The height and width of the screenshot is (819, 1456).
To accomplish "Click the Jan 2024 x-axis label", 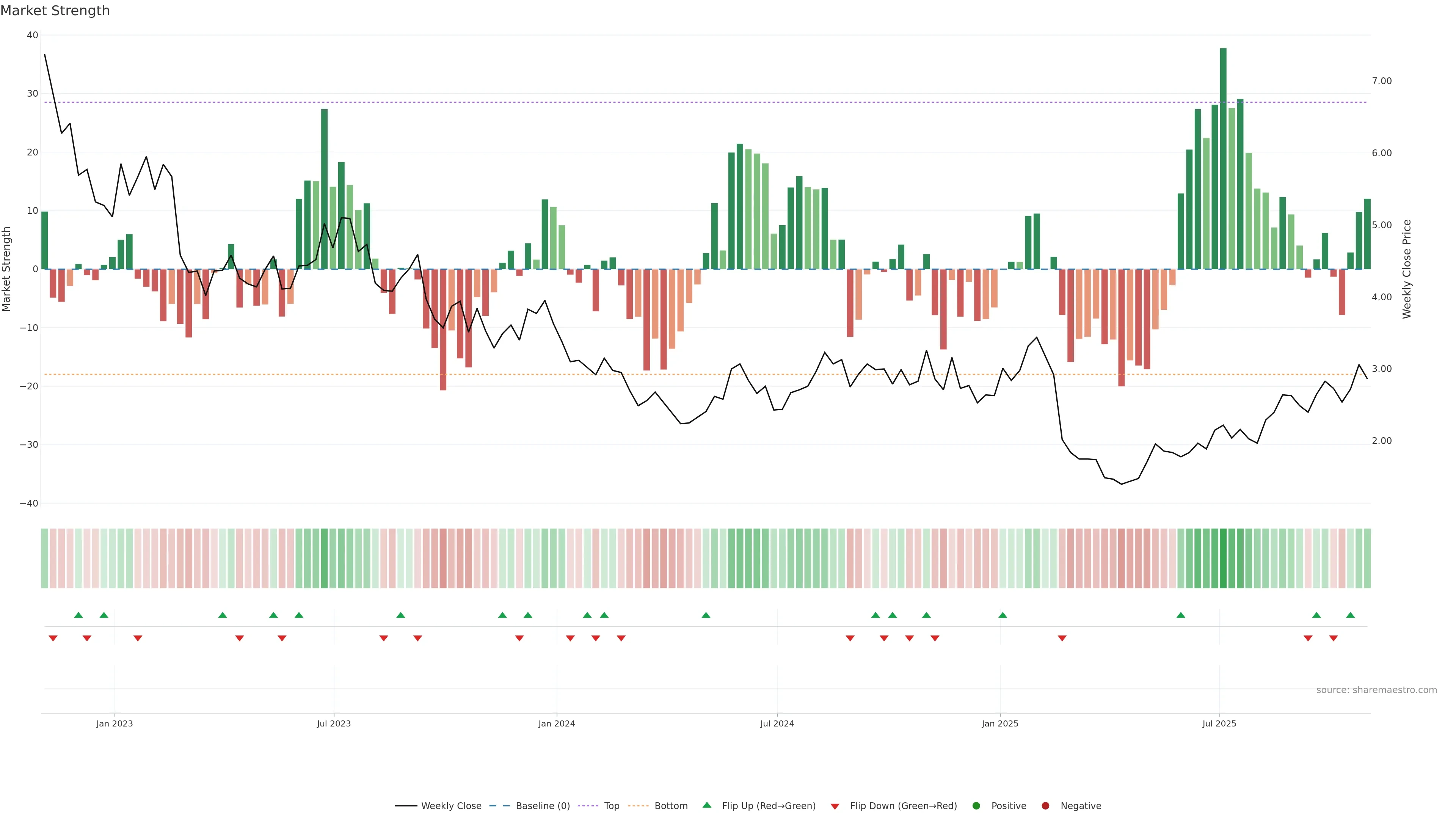I will [x=556, y=723].
